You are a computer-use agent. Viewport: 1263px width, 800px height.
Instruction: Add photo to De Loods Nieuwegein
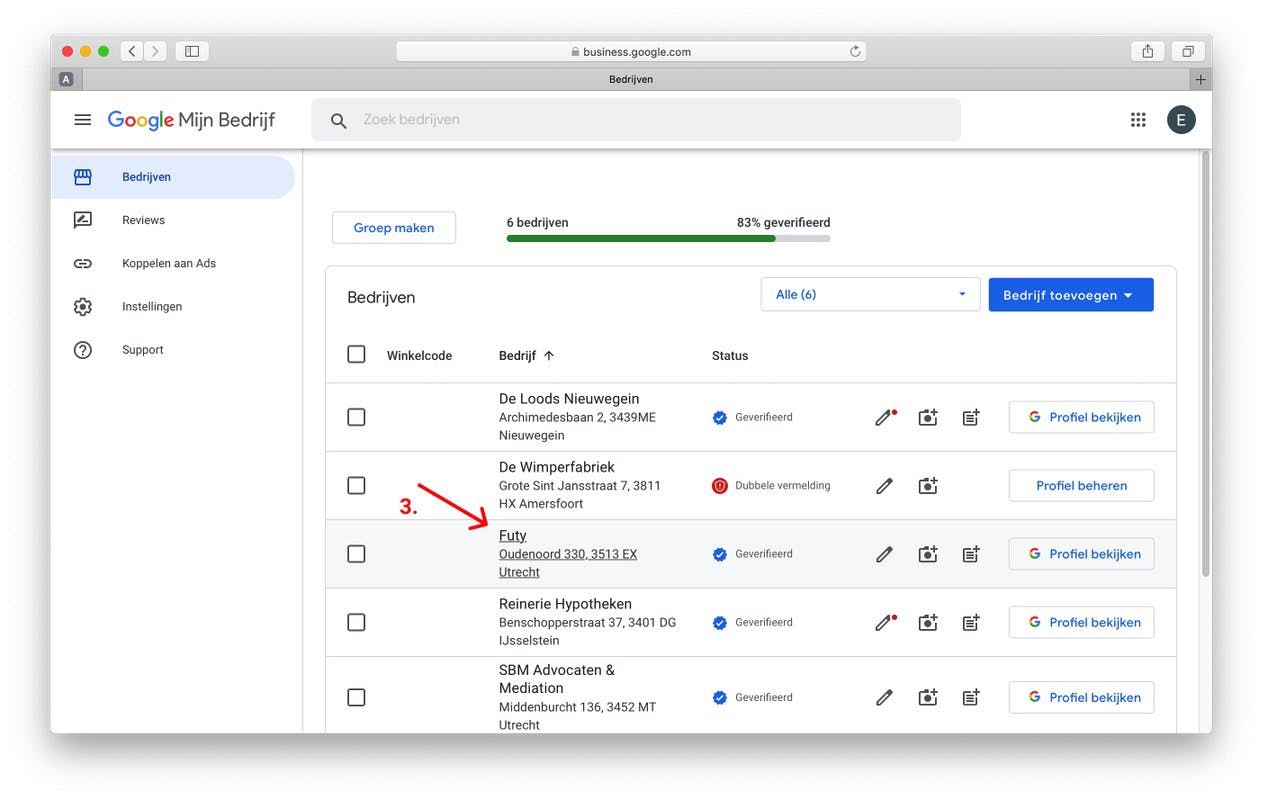[x=928, y=418]
